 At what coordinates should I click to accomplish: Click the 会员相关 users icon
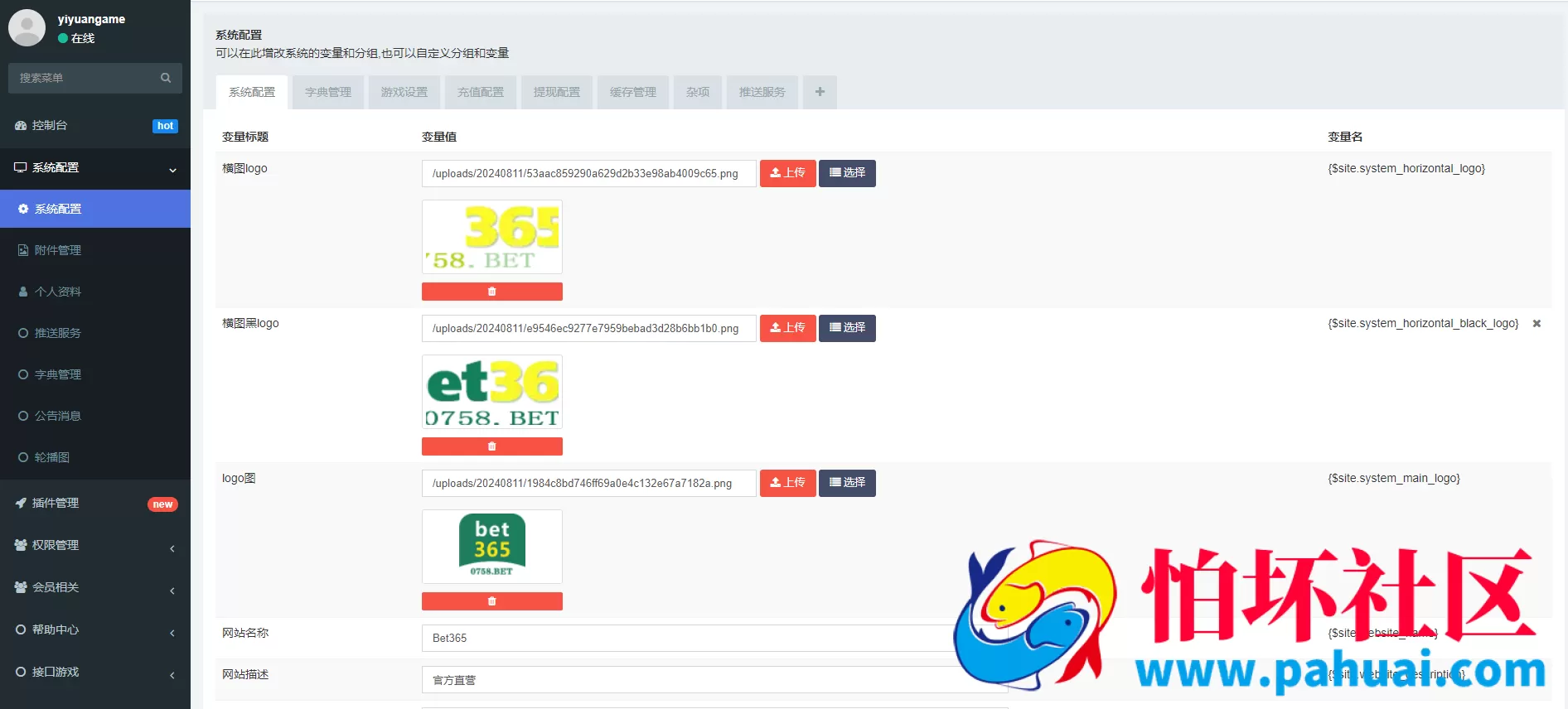pyautogui.click(x=21, y=587)
